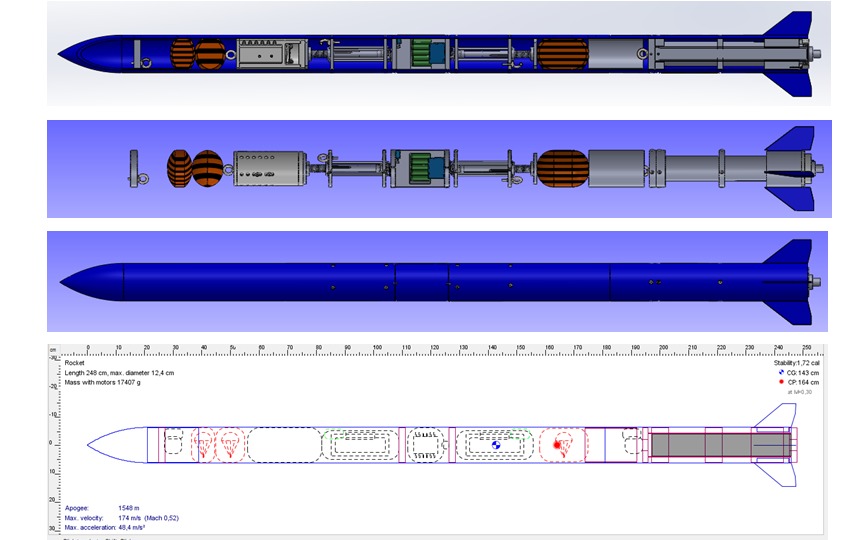Screen dimensions: 859x540
Task: Click the CG legend icon beside 'CG:143 cm'
Action: tap(781, 372)
